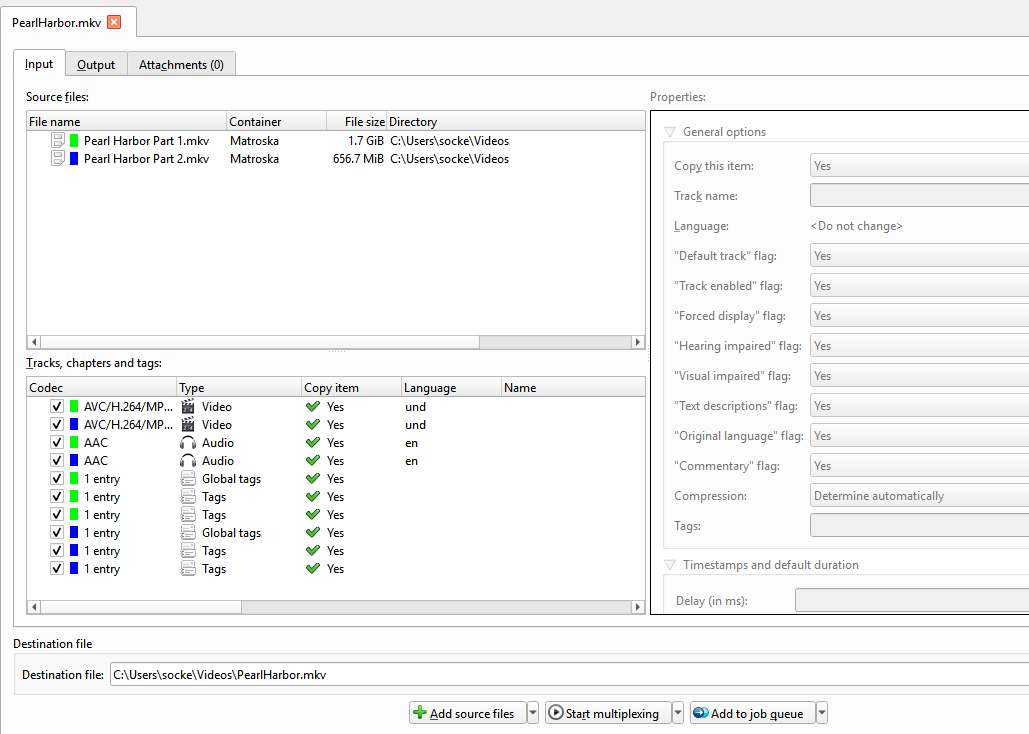This screenshot has width=1029, height=734.
Task: Click the headphones icon of the first AAC audio track
Action: click(x=188, y=443)
